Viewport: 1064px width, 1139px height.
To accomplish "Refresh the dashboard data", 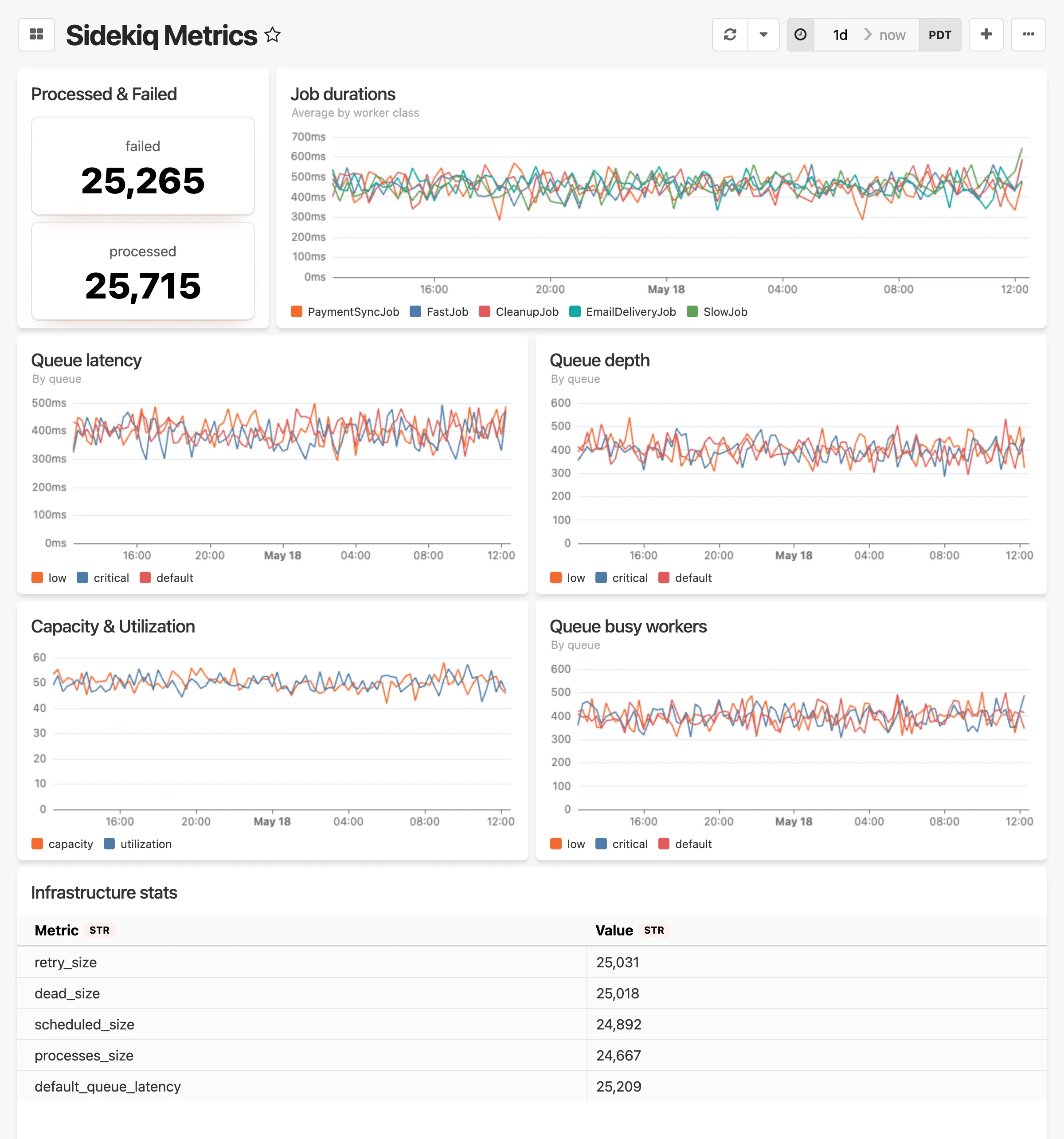I will tap(730, 35).
